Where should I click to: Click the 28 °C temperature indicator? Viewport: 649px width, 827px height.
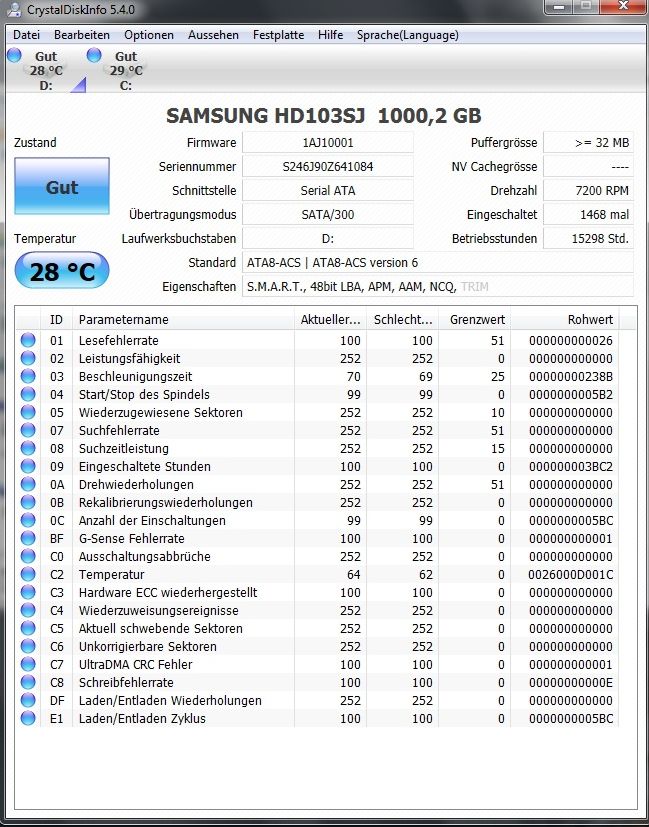62,271
